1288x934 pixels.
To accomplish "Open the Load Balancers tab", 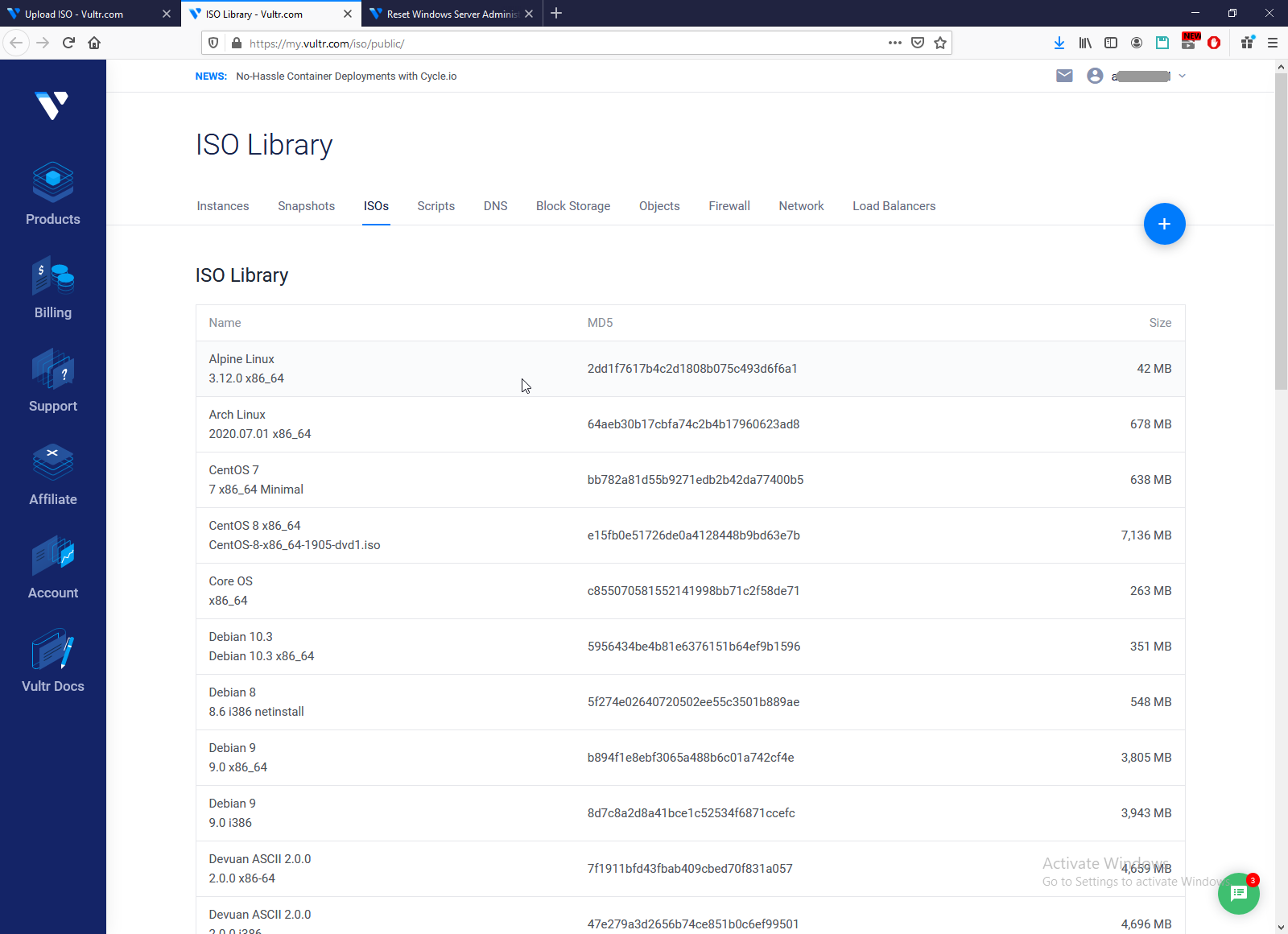I will (x=894, y=206).
